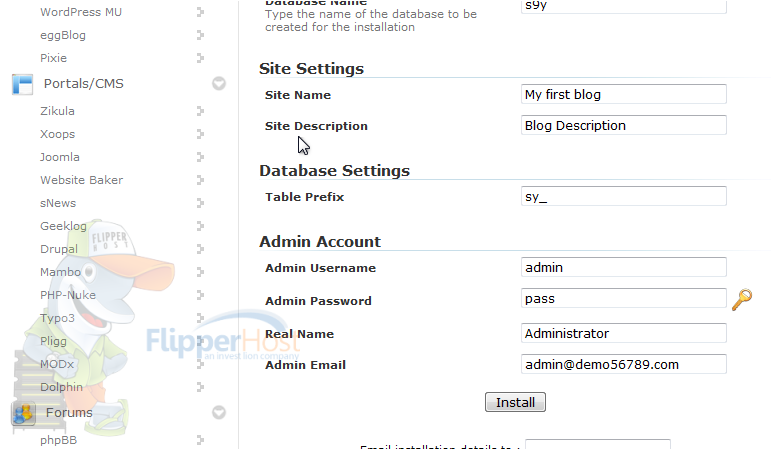
Task: Open Typo3 installer link
Action: pos(57,318)
